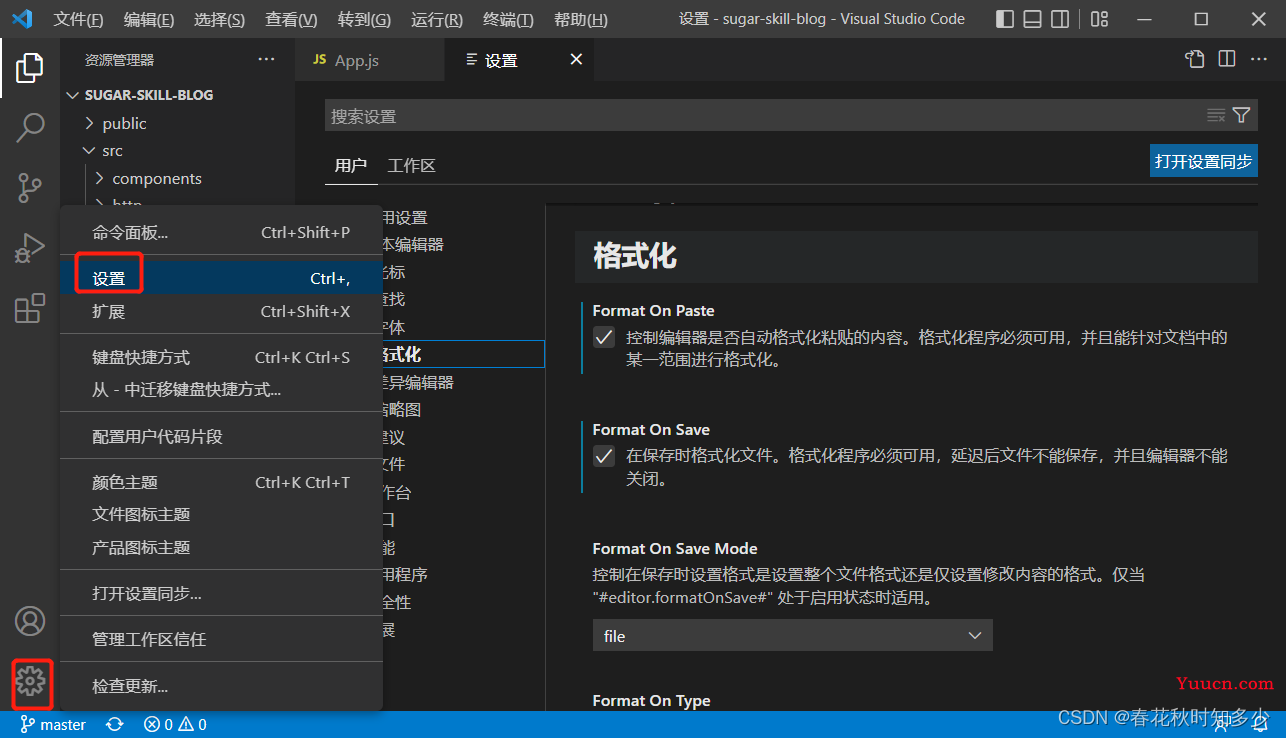Image resolution: width=1286 pixels, height=738 pixels.
Task: Click the clear settings search icon
Action: coord(1216,115)
